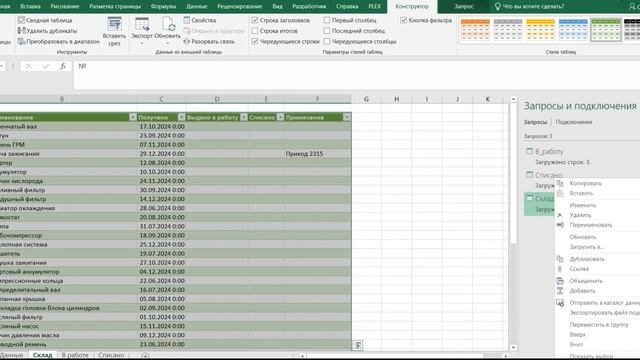Add a new sheet with plus icon
Screen dimensions: 640x360
[145, 356]
